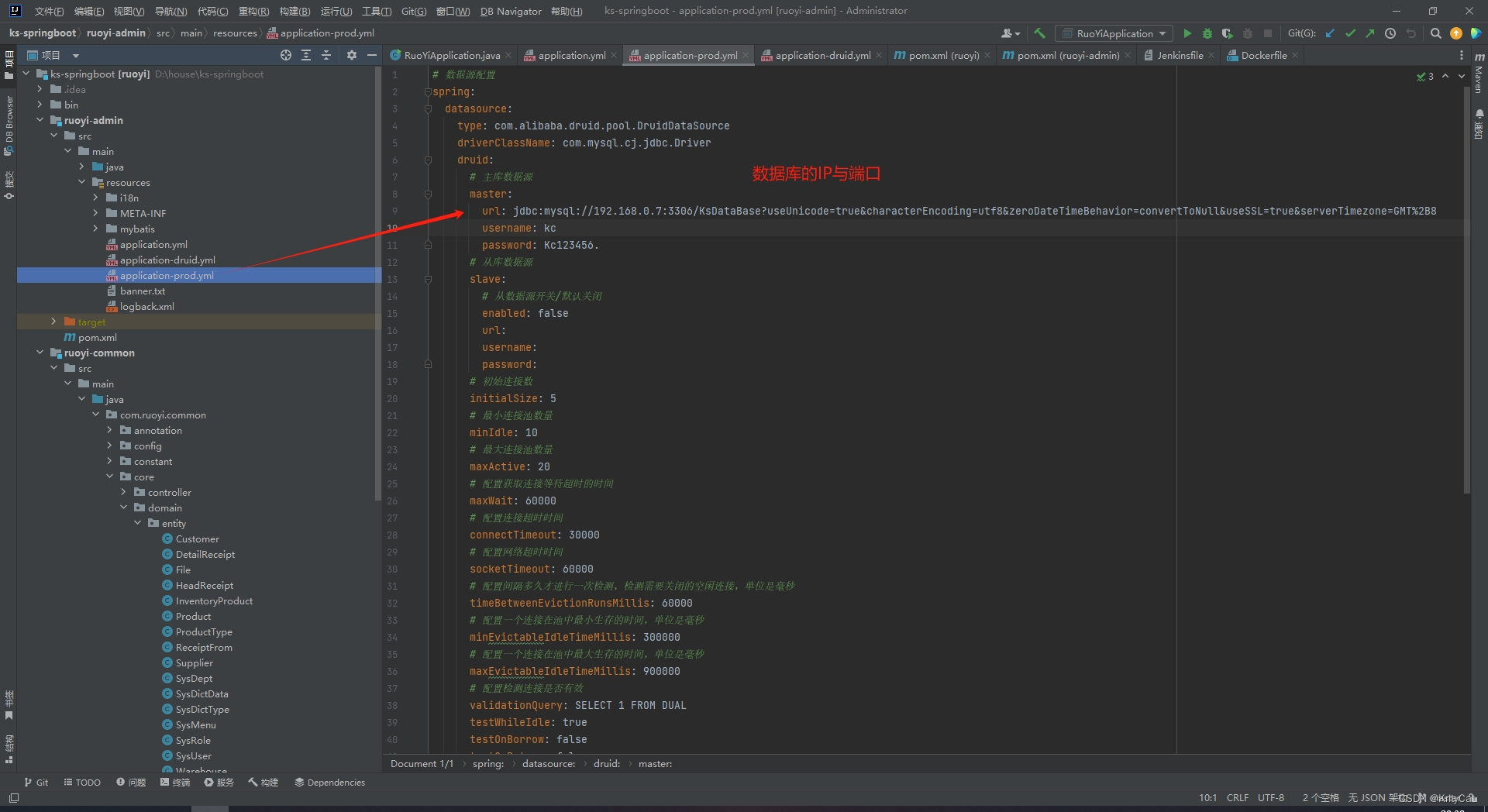Hide the project tool window

(372, 55)
